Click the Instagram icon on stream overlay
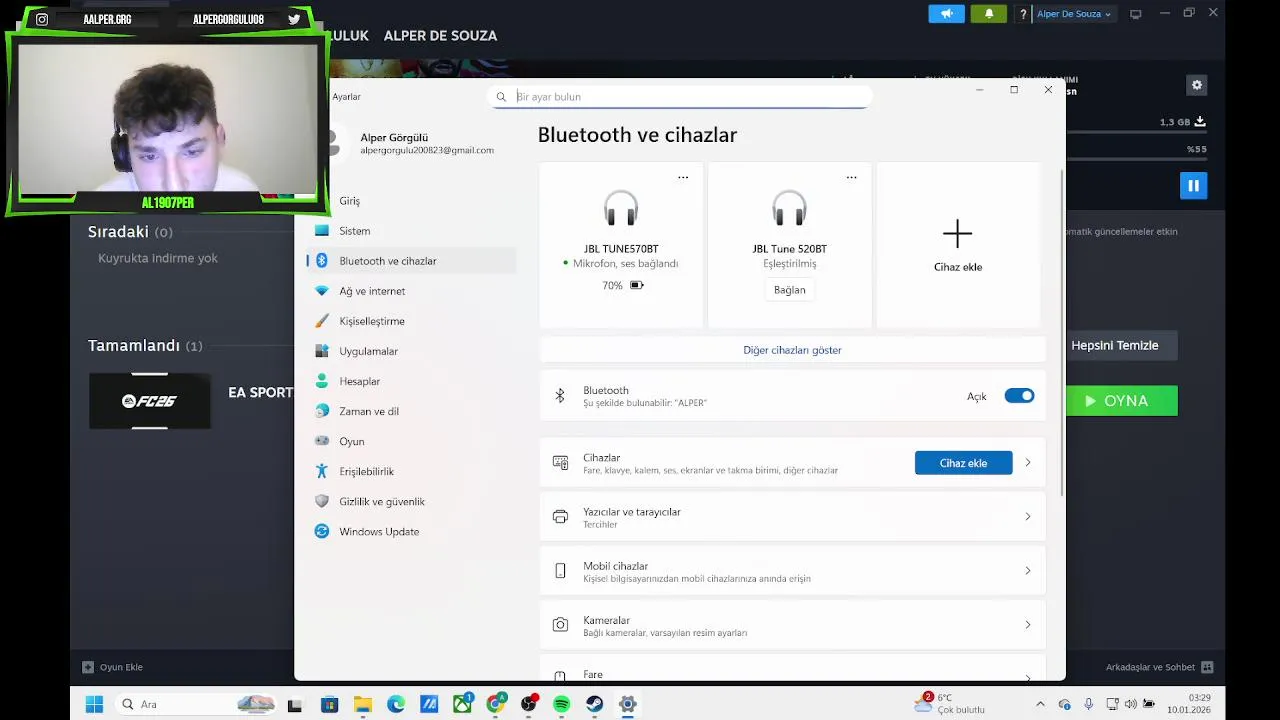Image resolution: width=1280 pixels, height=720 pixels. coord(42,19)
